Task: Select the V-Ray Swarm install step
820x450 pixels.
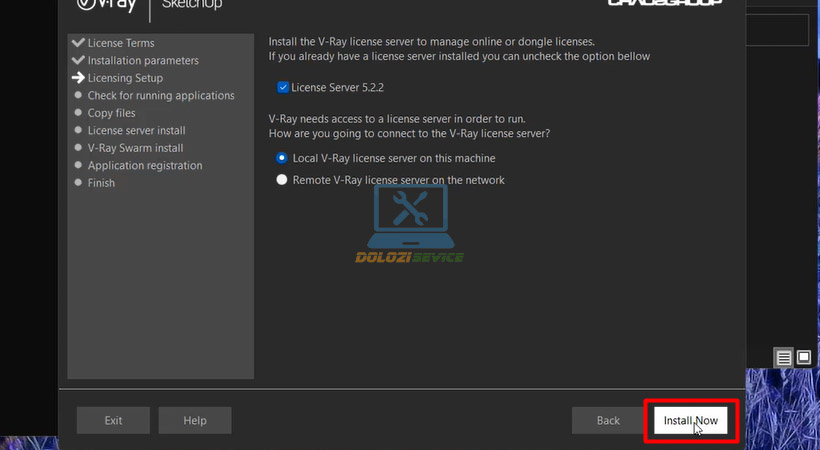Action: point(135,148)
